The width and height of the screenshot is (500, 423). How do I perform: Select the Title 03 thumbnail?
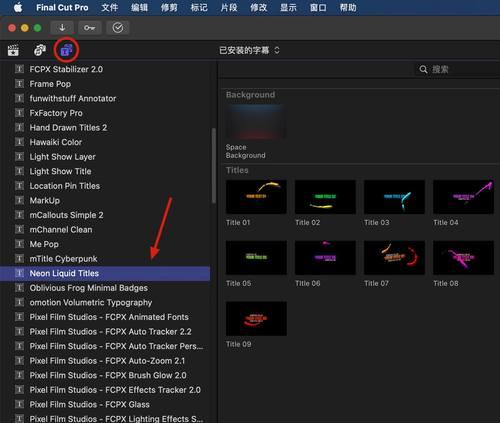394,197
